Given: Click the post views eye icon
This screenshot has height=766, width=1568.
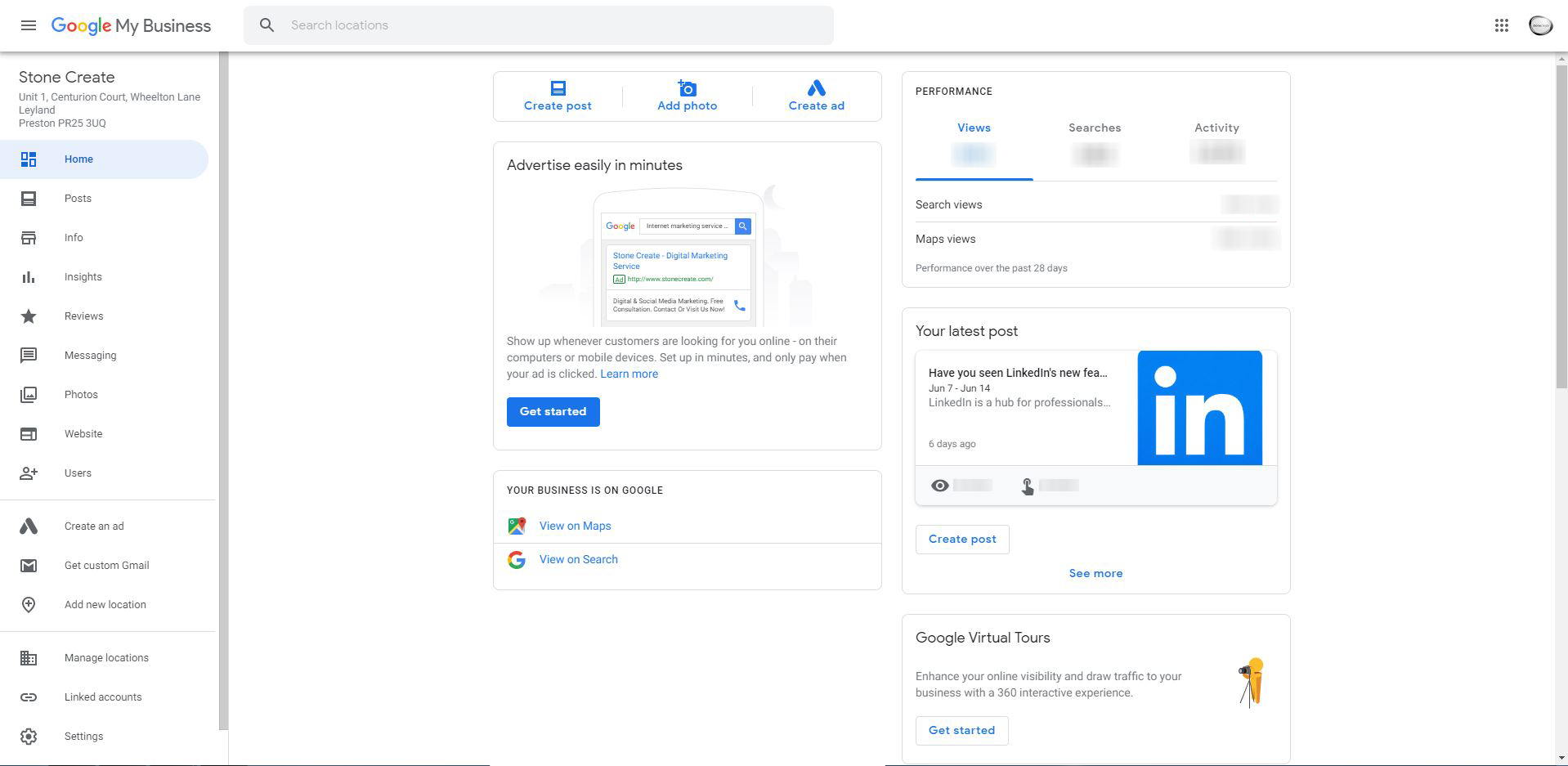Looking at the screenshot, I should point(940,486).
